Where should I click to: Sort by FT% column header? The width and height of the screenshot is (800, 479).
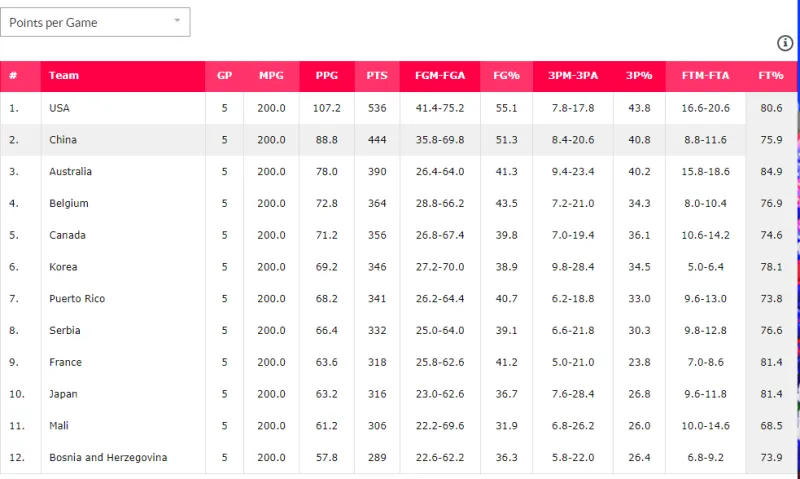coord(770,76)
